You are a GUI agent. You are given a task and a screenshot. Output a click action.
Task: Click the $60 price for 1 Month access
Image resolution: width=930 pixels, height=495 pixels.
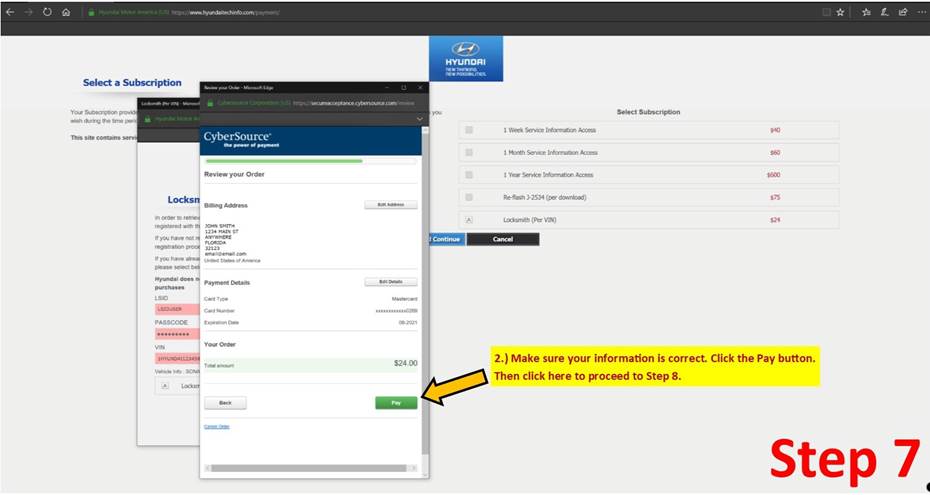tap(775, 153)
